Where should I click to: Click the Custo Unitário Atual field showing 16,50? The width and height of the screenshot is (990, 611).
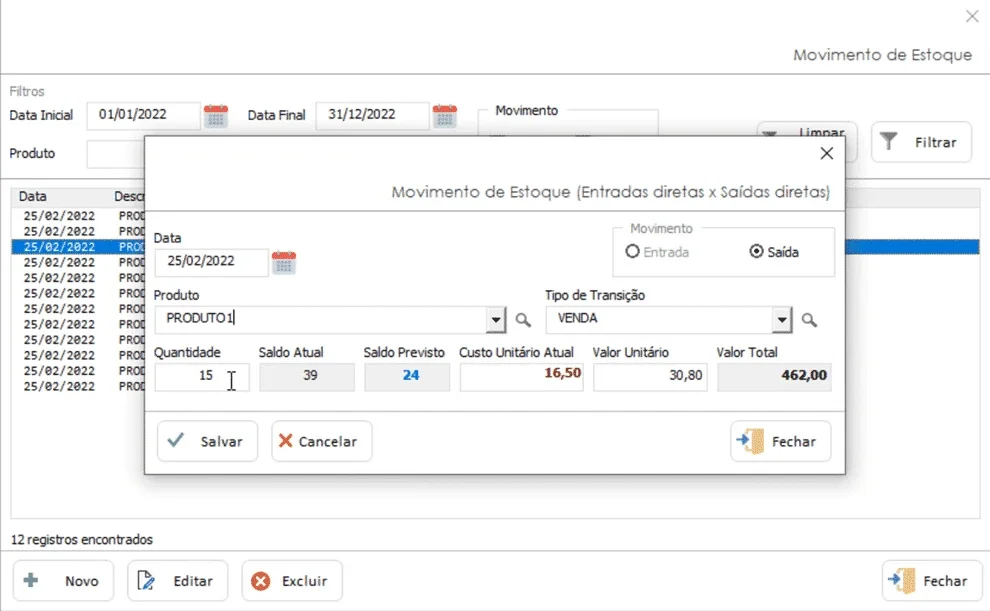522,377
